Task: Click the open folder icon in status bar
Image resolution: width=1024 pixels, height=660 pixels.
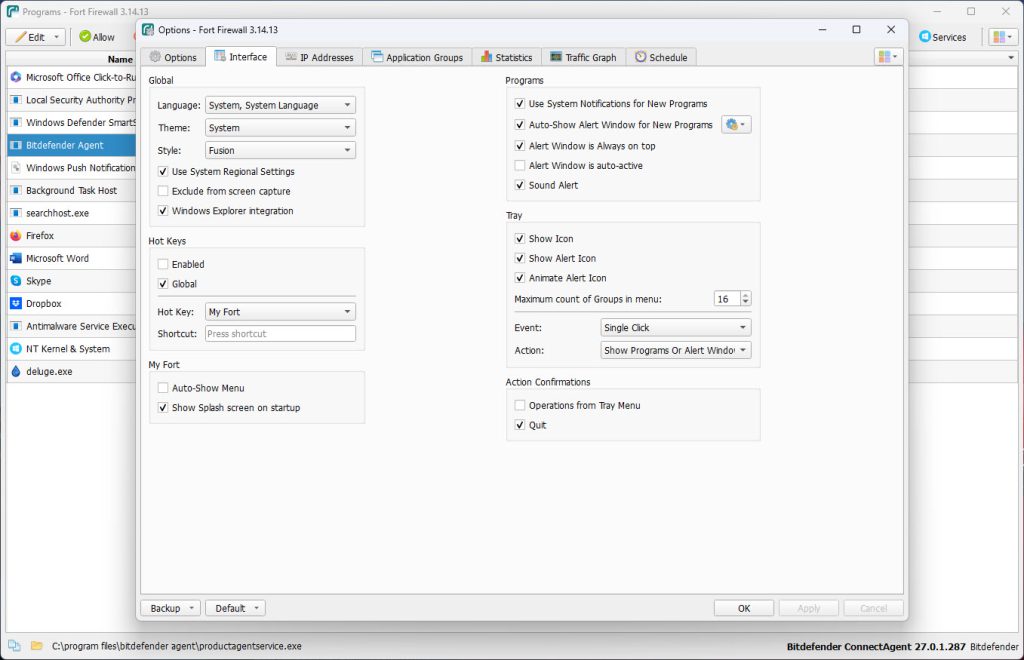Action: (x=37, y=646)
